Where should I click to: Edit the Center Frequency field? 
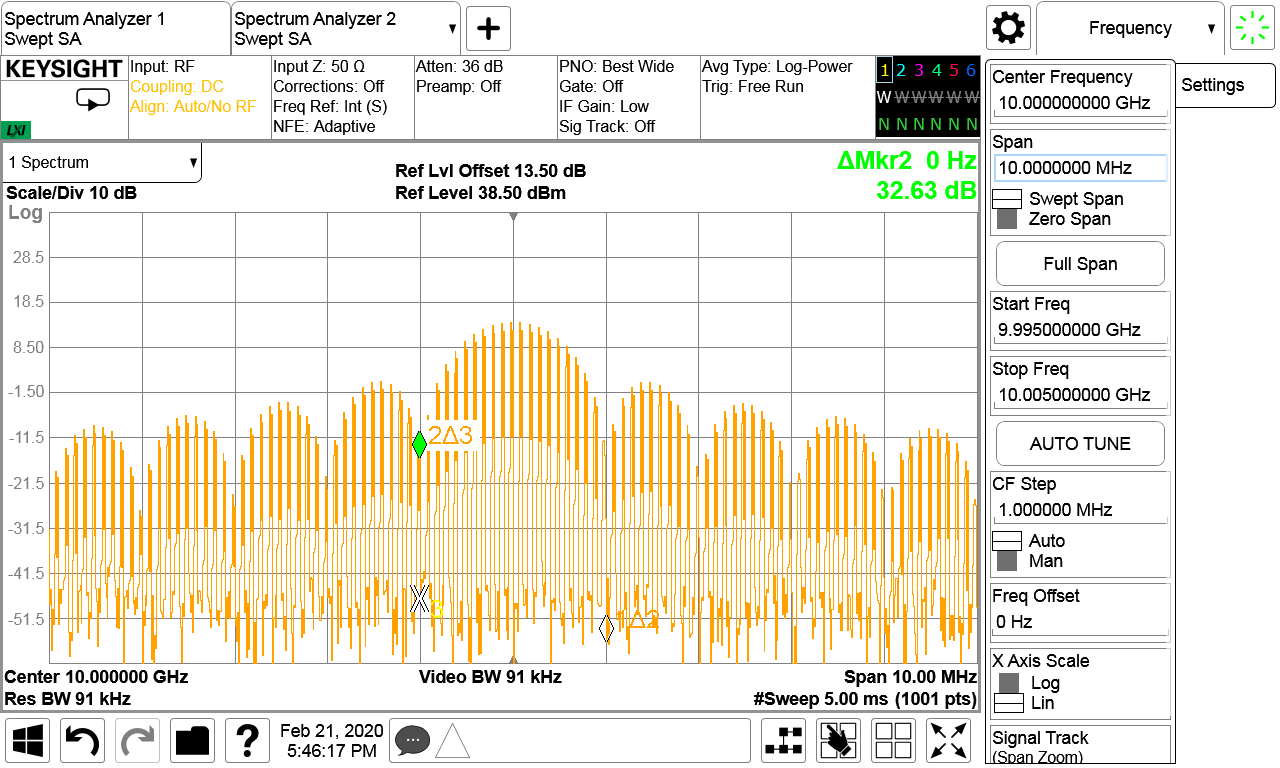pos(1079,103)
